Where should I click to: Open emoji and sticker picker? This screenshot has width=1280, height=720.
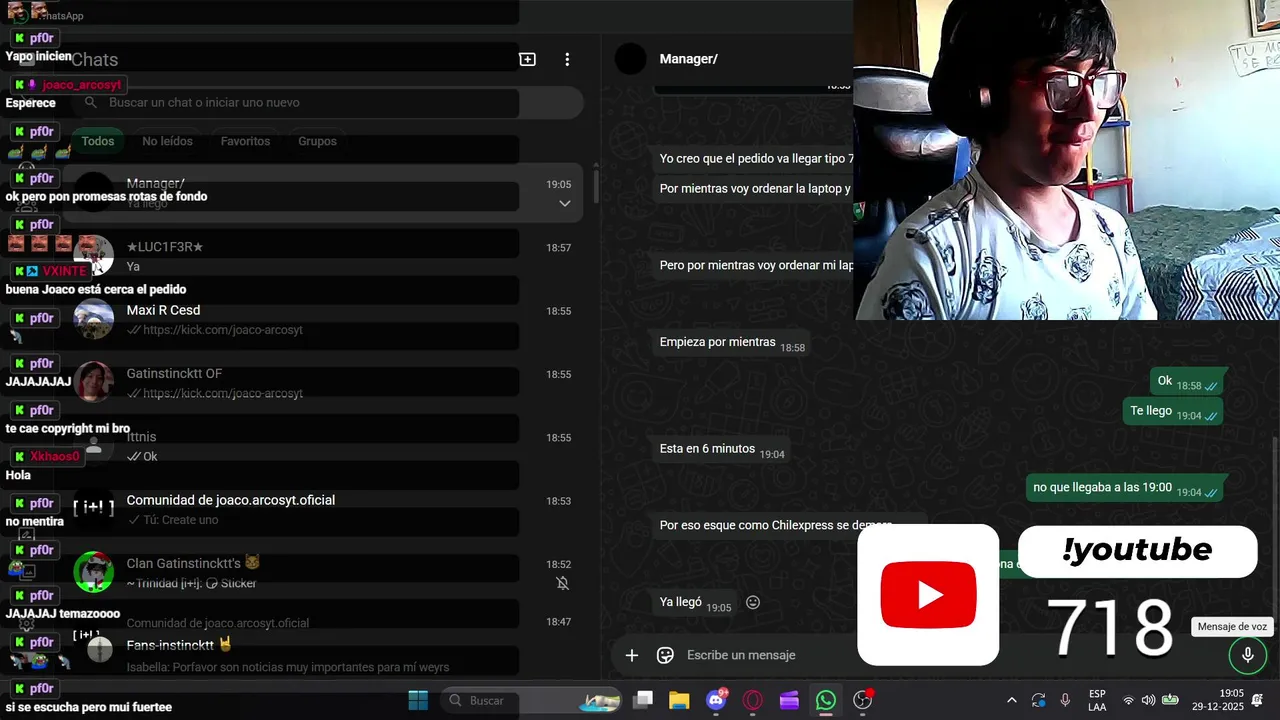pyautogui.click(x=665, y=655)
